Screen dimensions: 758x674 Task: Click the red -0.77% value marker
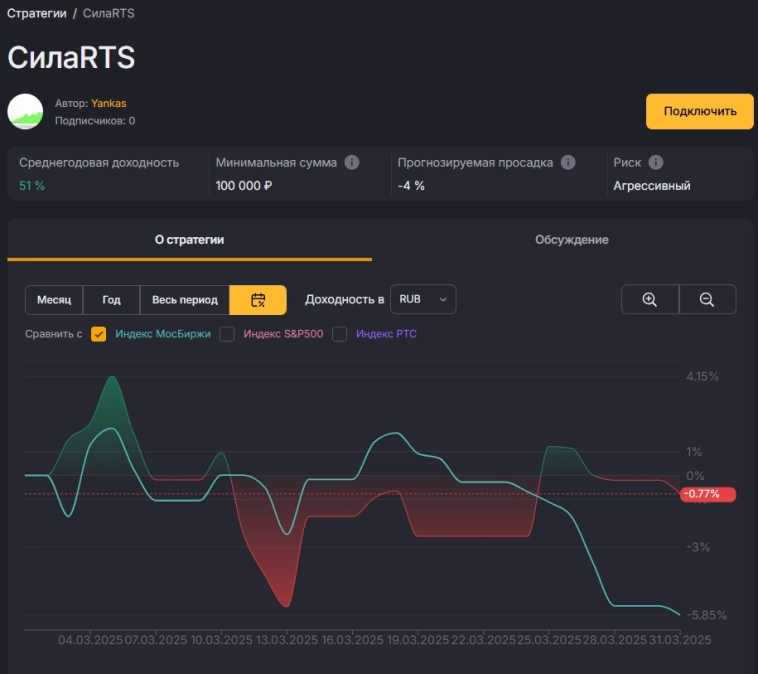(707, 494)
